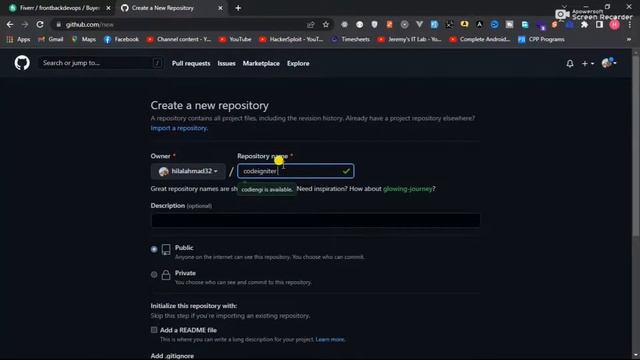The height and width of the screenshot is (360, 640).
Task: Focus the Search or jump to field
Action: point(100,63)
